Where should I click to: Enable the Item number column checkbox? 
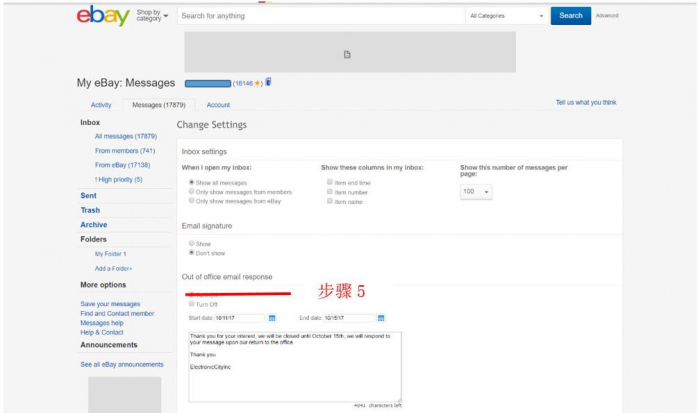click(x=330, y=191)
